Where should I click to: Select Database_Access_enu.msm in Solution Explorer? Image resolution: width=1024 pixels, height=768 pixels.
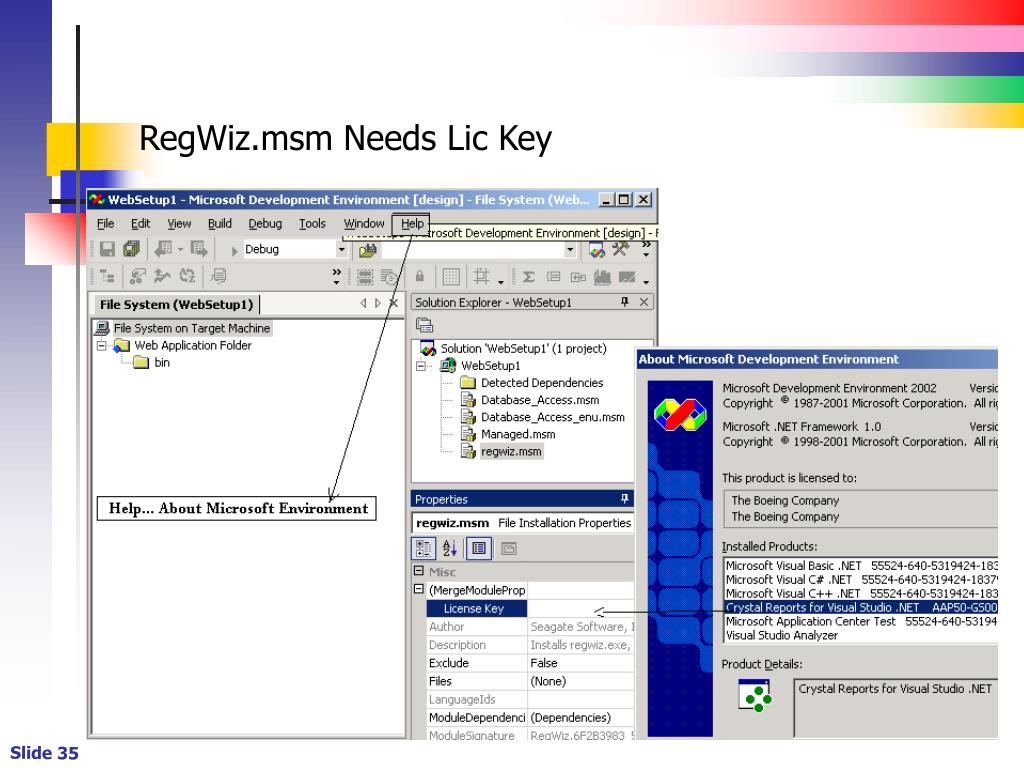tap(552, 417)
